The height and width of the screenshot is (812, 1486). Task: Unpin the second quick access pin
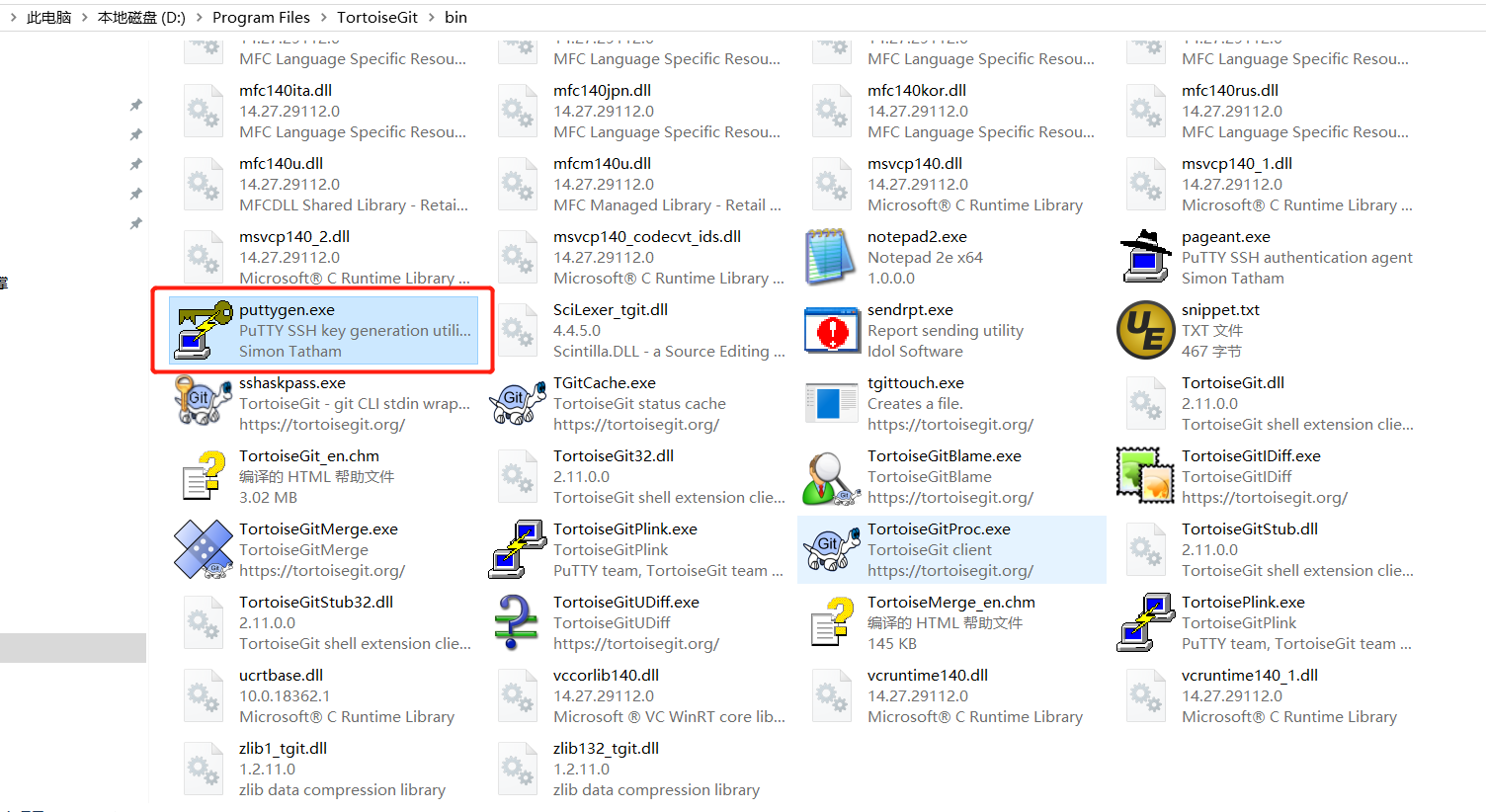pos(135,133)
